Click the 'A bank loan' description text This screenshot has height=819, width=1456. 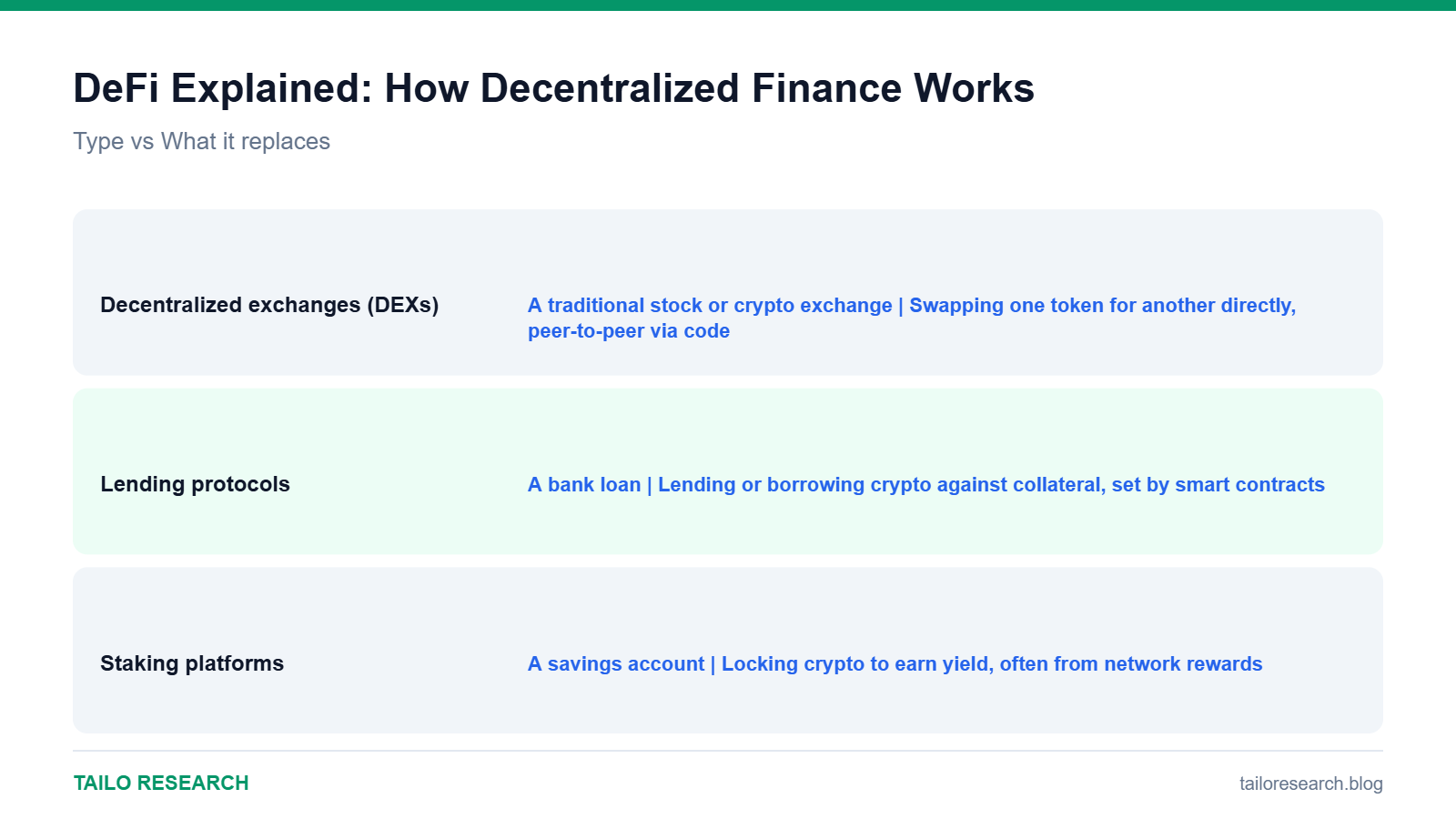[926, 484]
